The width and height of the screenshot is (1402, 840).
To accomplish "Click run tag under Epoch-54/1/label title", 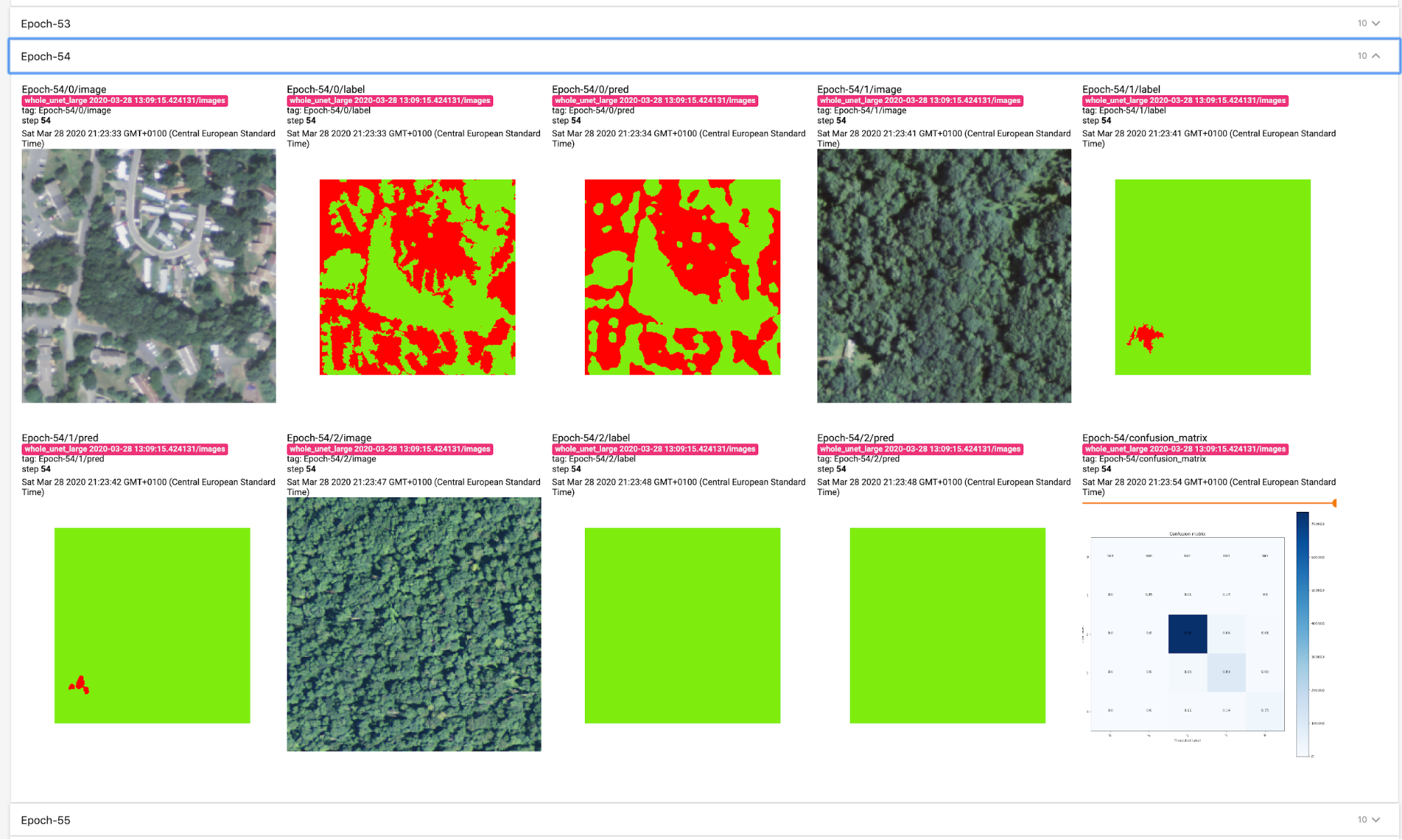I will (1185, 100).
